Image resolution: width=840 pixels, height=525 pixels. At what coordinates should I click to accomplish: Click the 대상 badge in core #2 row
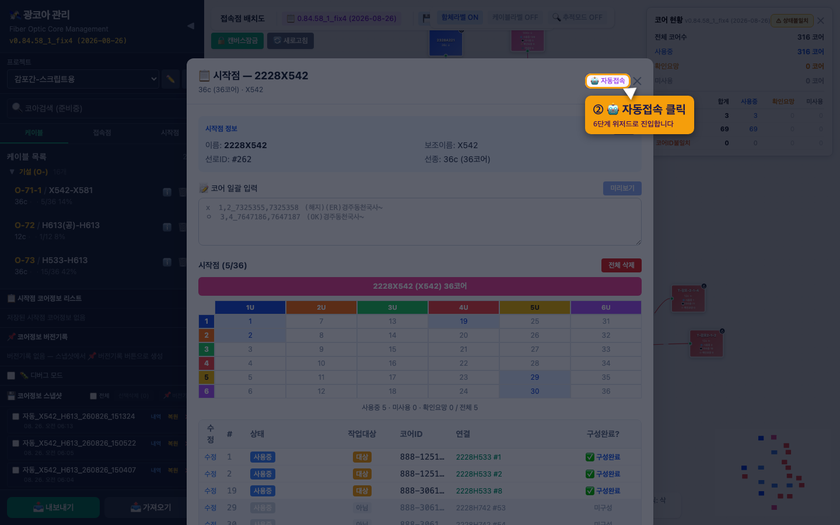pyautogui.click(x=362, y=474)
